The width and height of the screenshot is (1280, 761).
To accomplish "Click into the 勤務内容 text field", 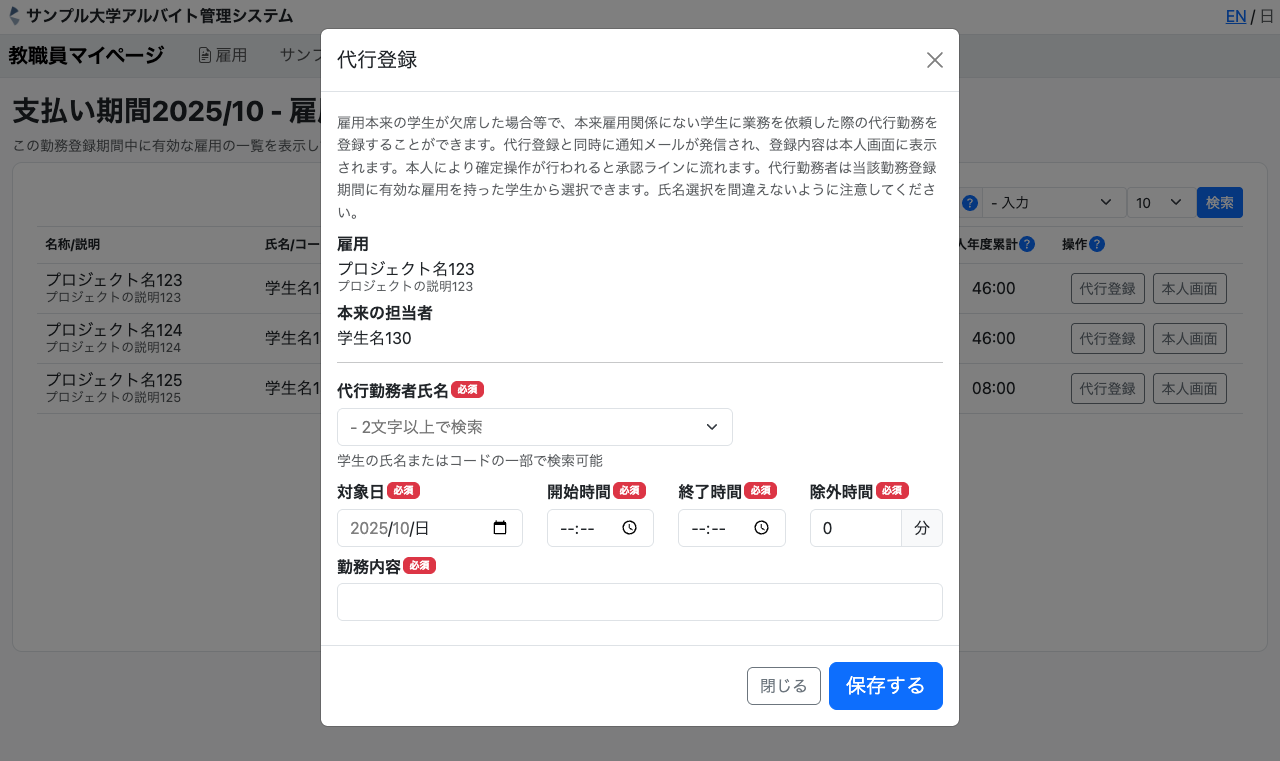I will [639, 602].
